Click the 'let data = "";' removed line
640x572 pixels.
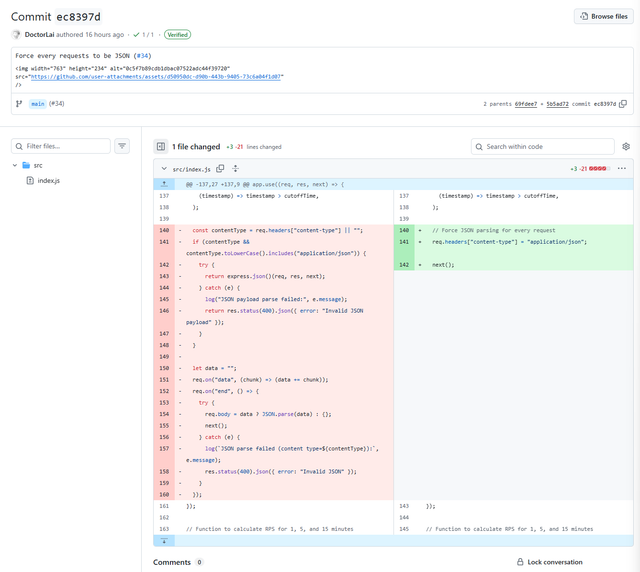click(214, 368)
